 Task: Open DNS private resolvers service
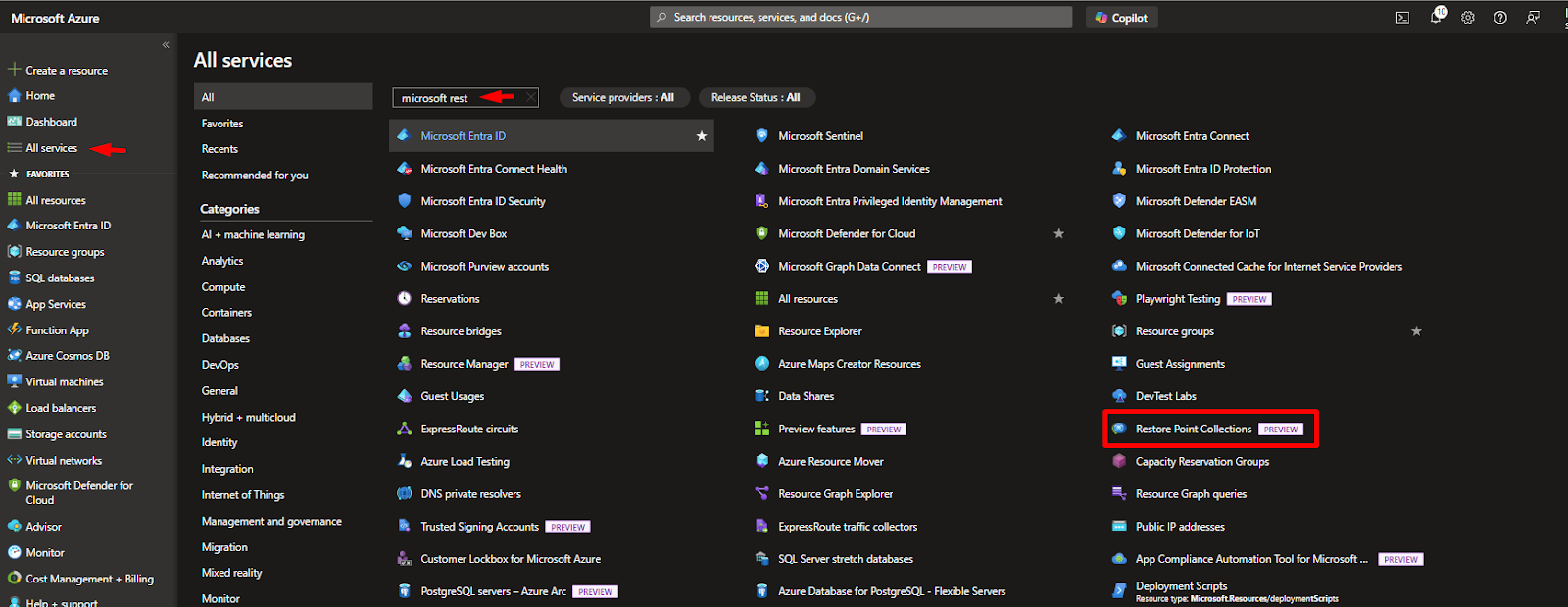pyautogui.click(x=470, y=494)
